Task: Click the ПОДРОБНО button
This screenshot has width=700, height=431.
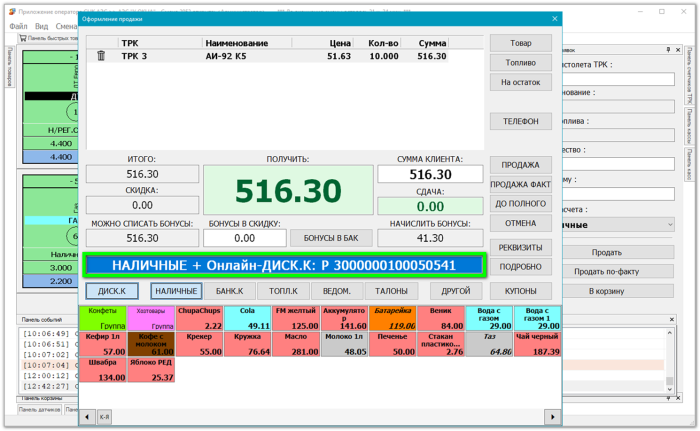Action: pyautogui.click(x=521, y=267)
